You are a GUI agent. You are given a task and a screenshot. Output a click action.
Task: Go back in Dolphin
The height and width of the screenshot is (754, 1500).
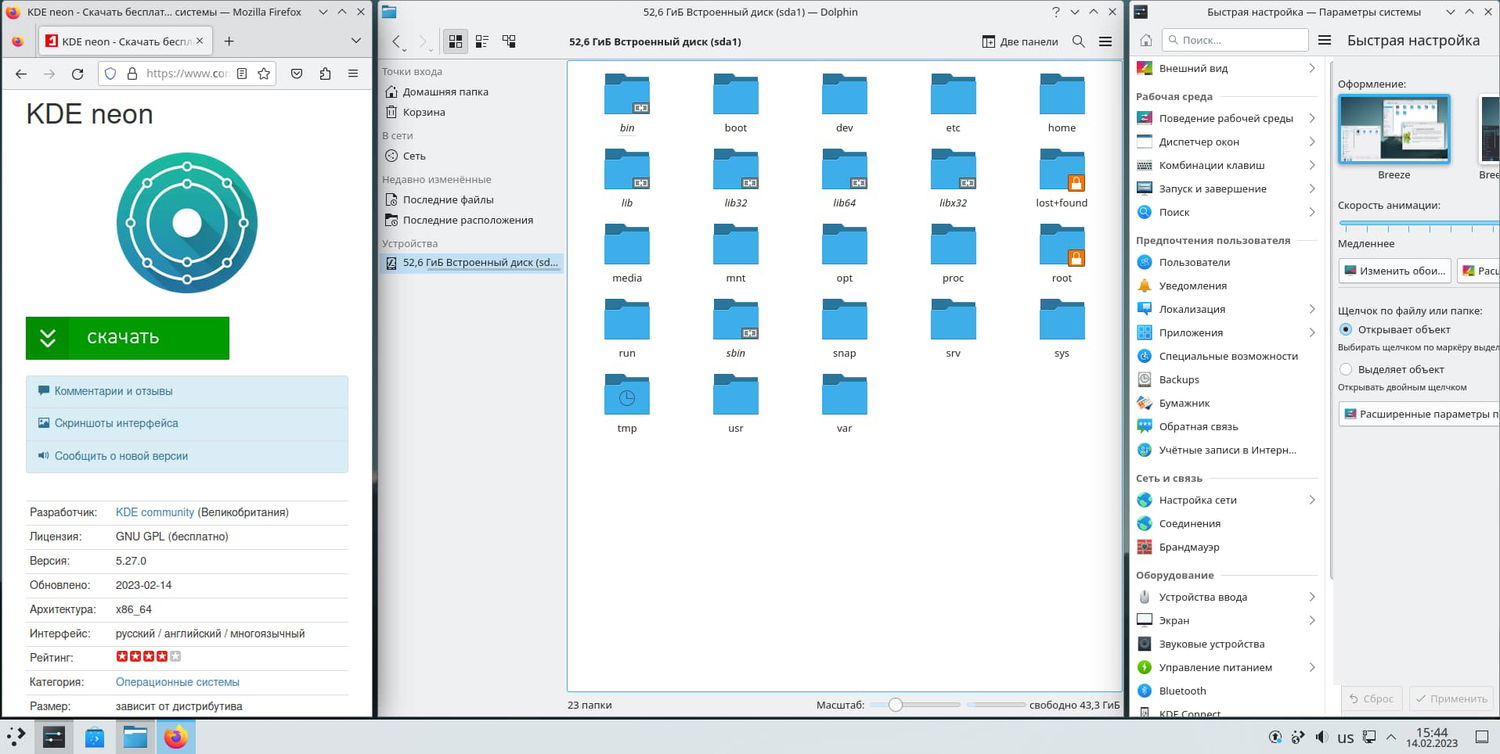click(x=397, y=42)
